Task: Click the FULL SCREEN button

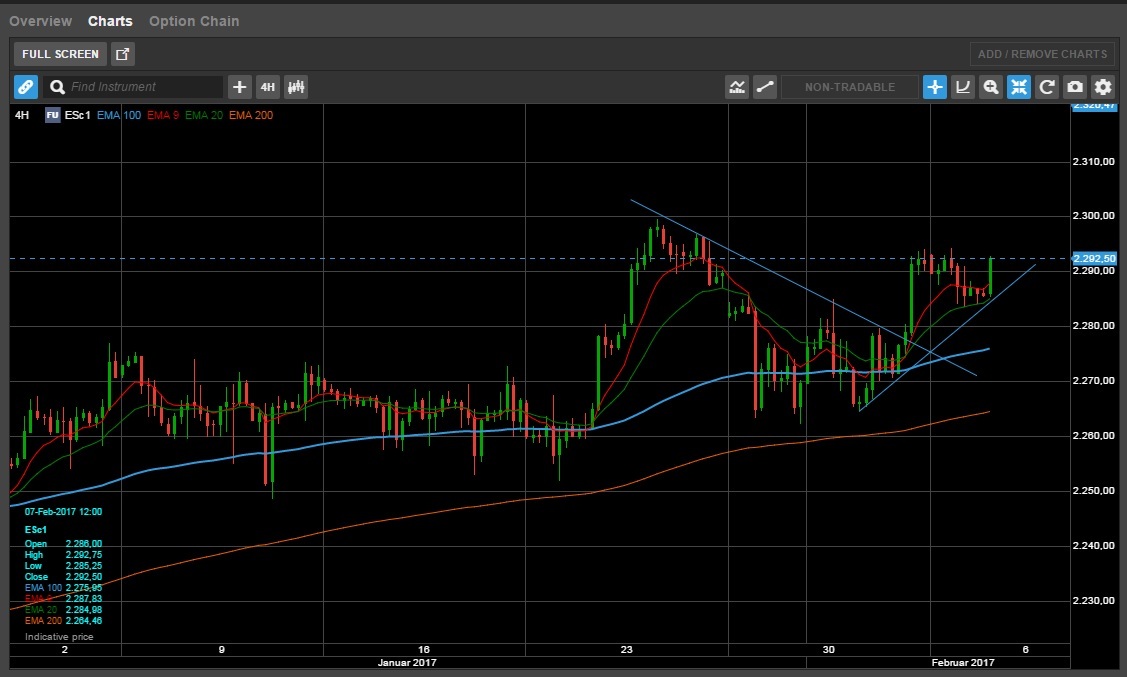Action: (x=60, y=54)
